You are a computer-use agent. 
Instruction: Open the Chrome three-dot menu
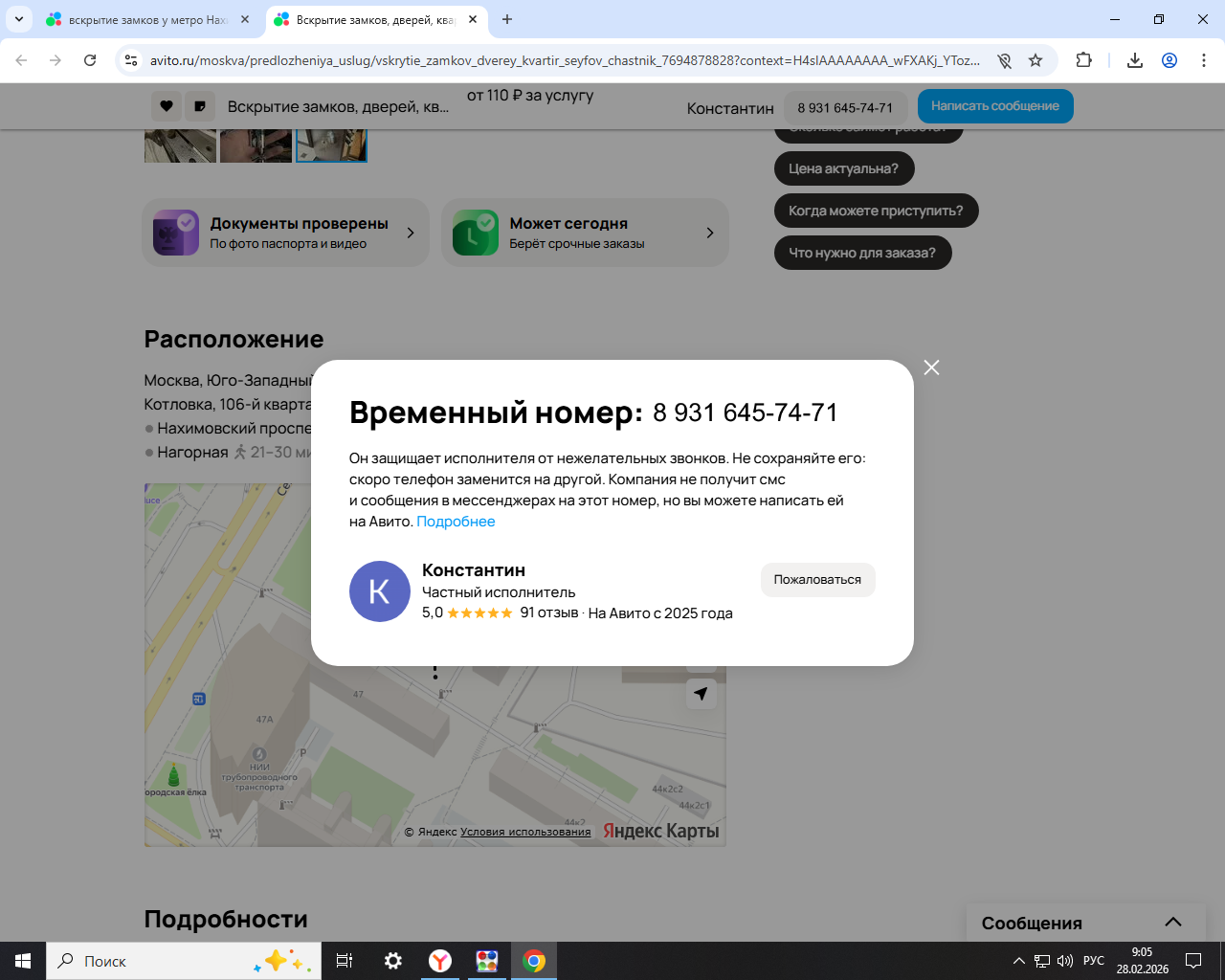pos(1204,60)
